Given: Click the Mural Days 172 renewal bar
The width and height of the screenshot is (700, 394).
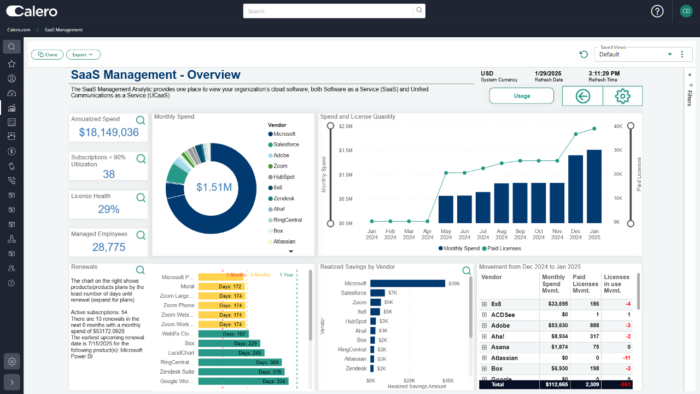Looking at the screenshot, I should click(221, 286).
